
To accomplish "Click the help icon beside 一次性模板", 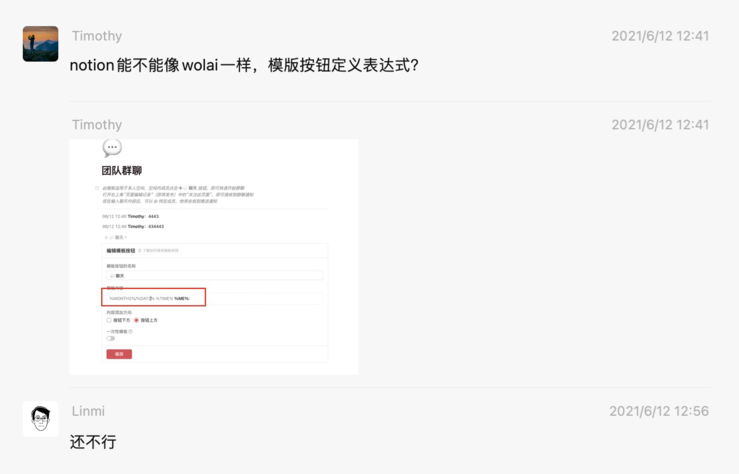I will [x=131, y=332].
